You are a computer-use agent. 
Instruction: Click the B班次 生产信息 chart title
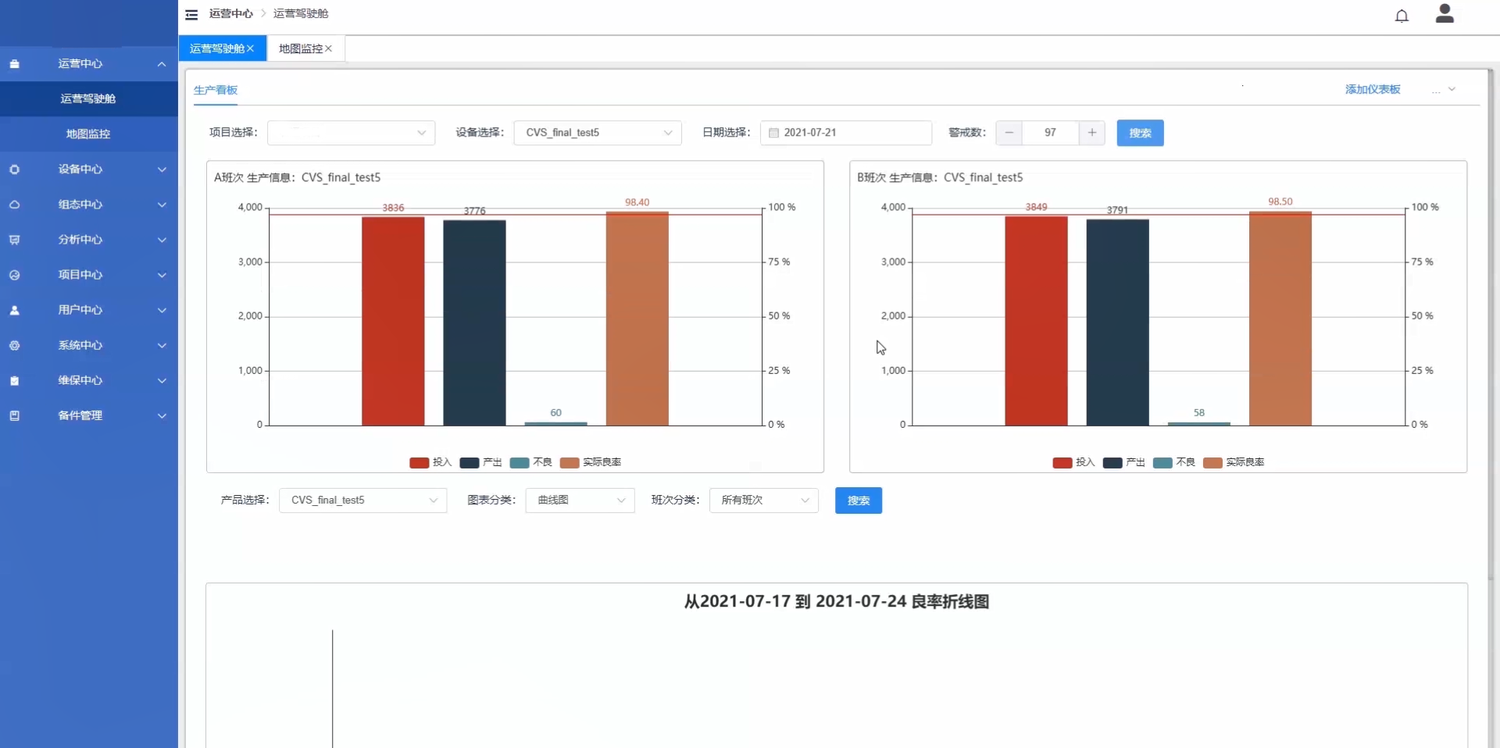(x=940, y=178)
